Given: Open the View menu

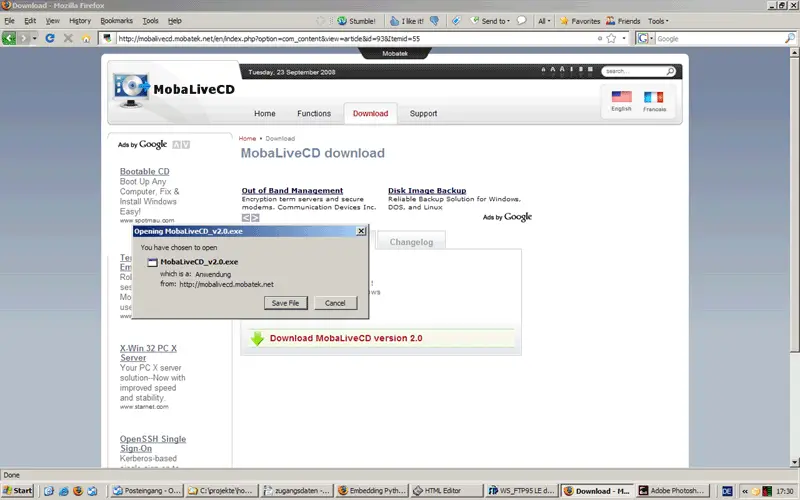Looking at the screenshot, I should coord(53,21).
